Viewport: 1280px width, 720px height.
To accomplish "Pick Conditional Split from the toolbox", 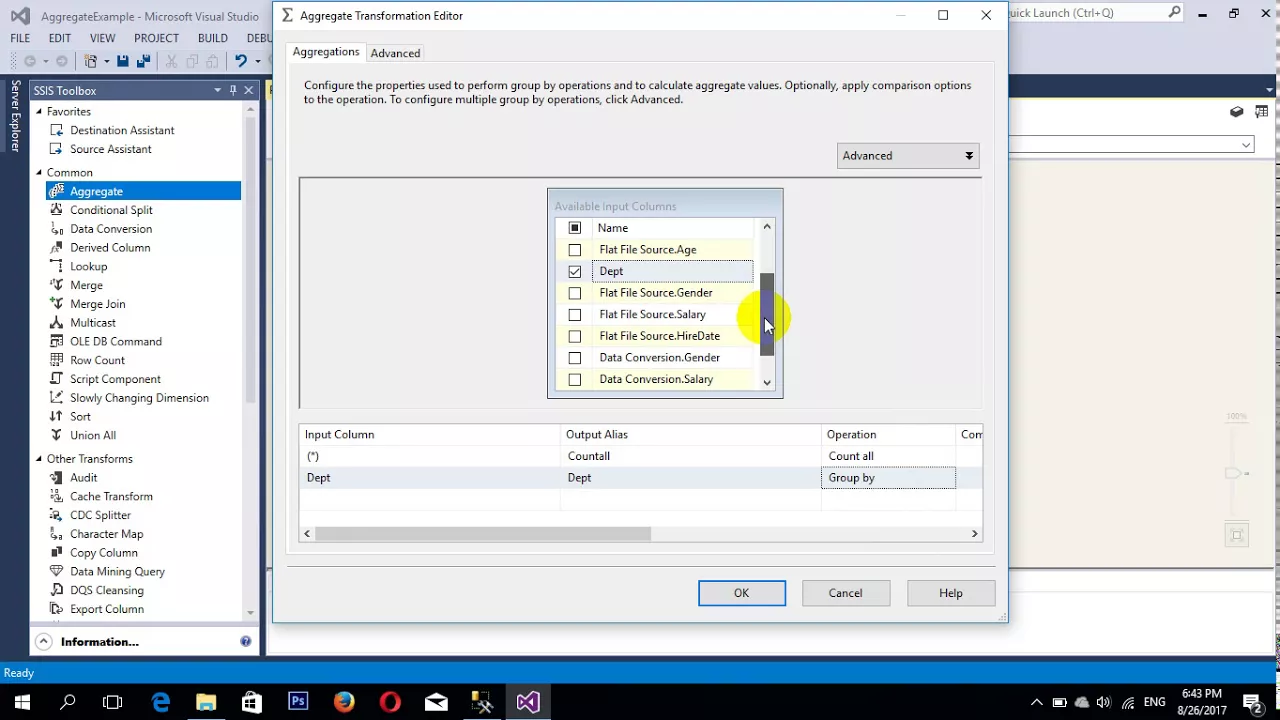I will (111, 210).
